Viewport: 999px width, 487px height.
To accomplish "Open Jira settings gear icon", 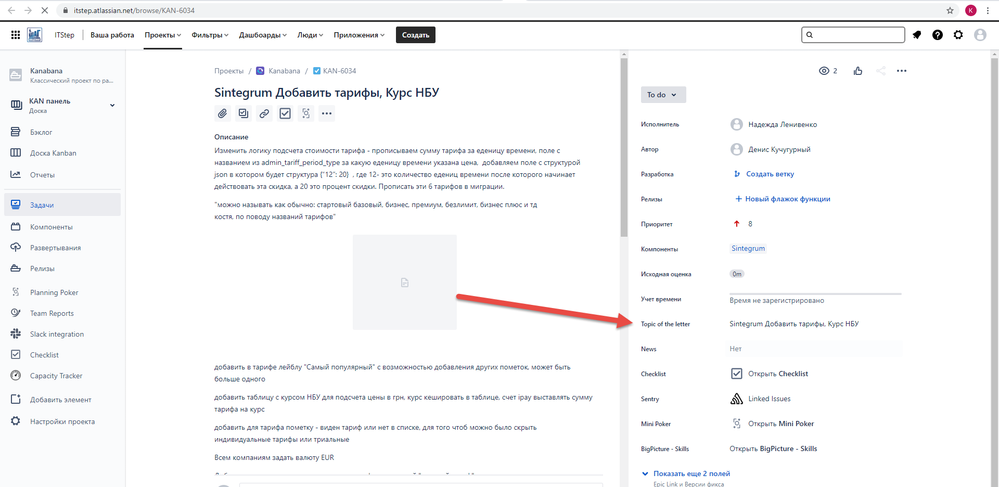I will coord(958,35).
